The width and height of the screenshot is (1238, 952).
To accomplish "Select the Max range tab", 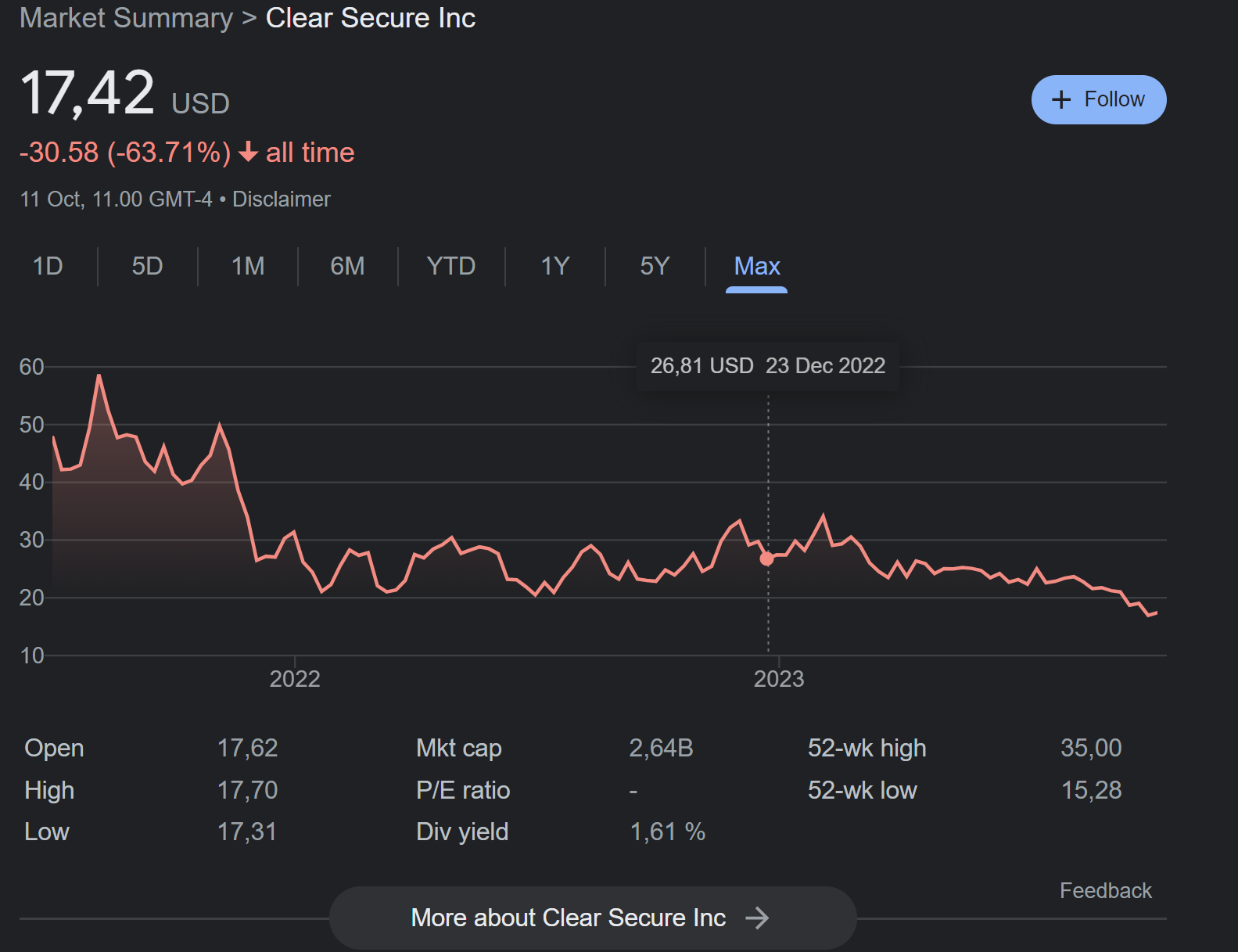I will (x=757, y=266).
